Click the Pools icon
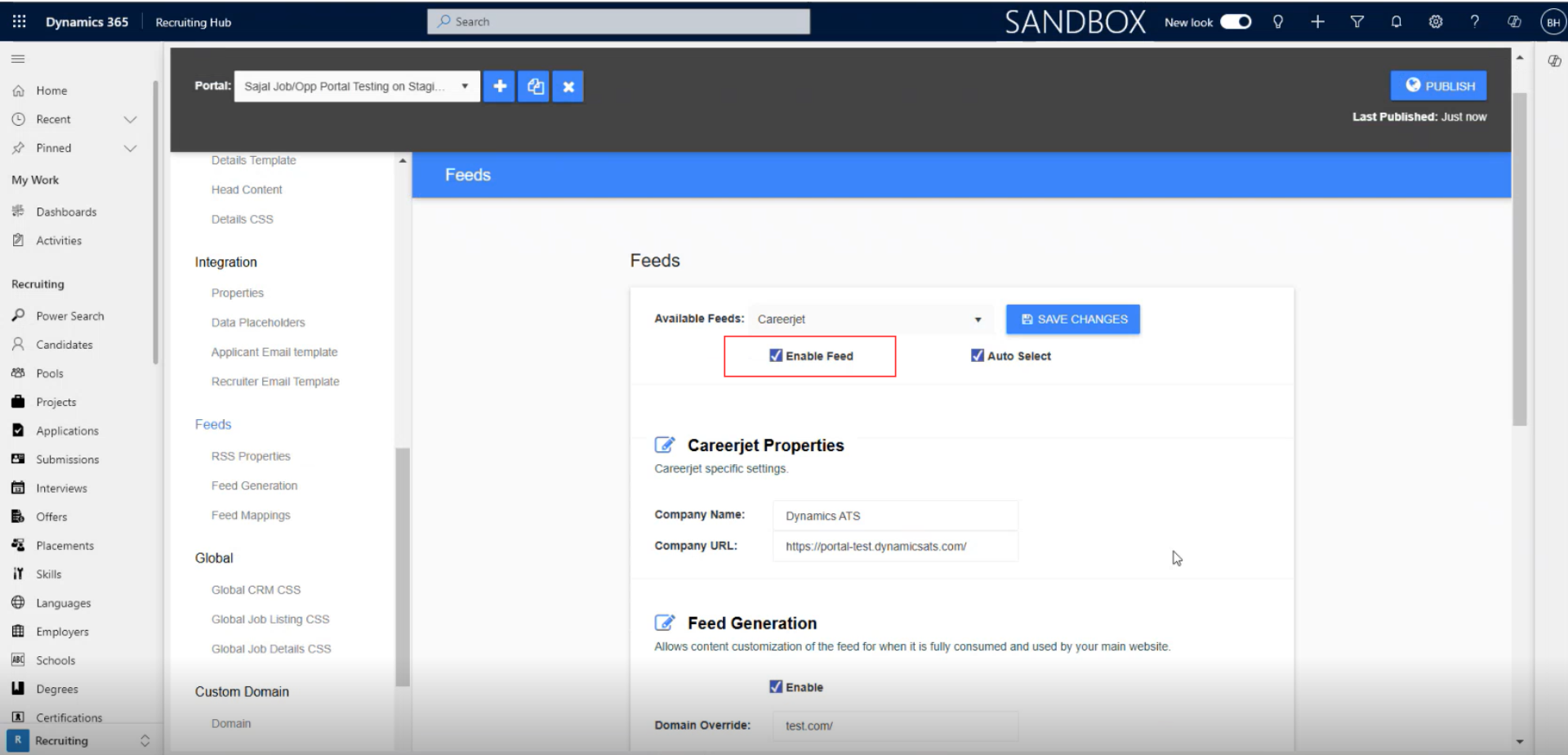The height and width of the screenshot is (755, 1568). [x=18, y=373]
